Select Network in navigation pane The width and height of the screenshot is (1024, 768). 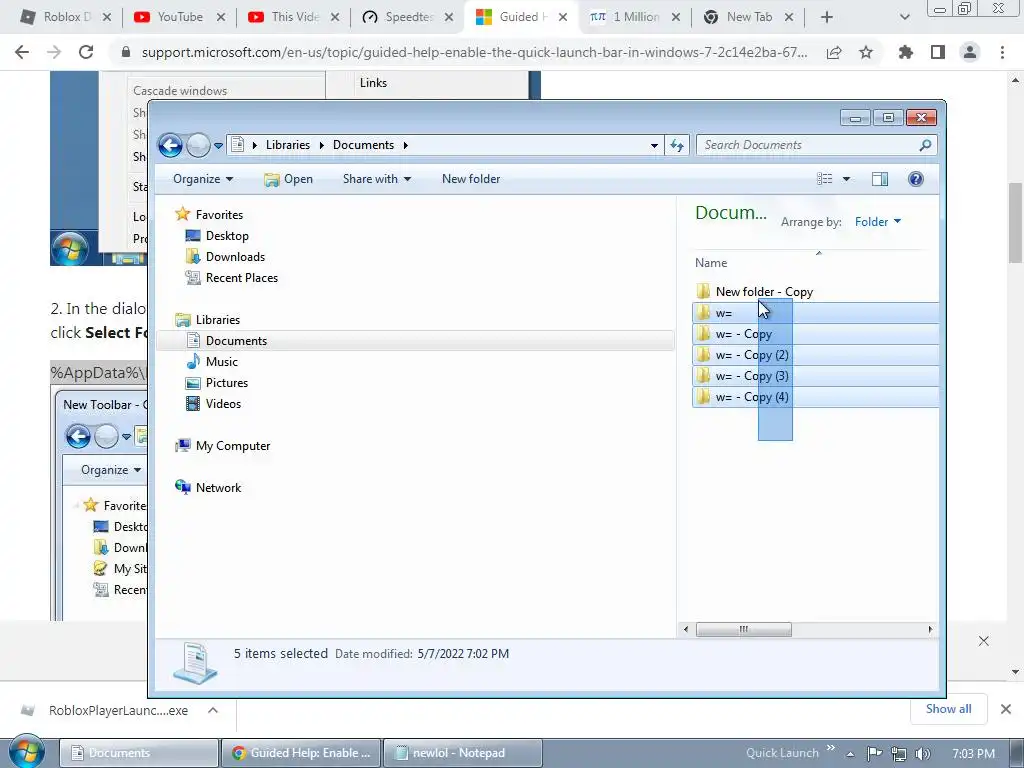[208, 488]
